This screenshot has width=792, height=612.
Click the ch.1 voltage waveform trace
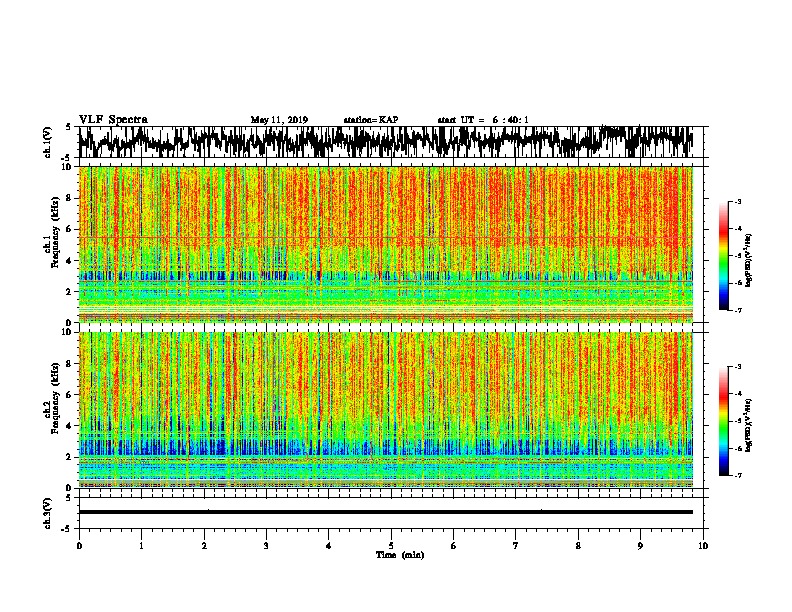[385, 142]
